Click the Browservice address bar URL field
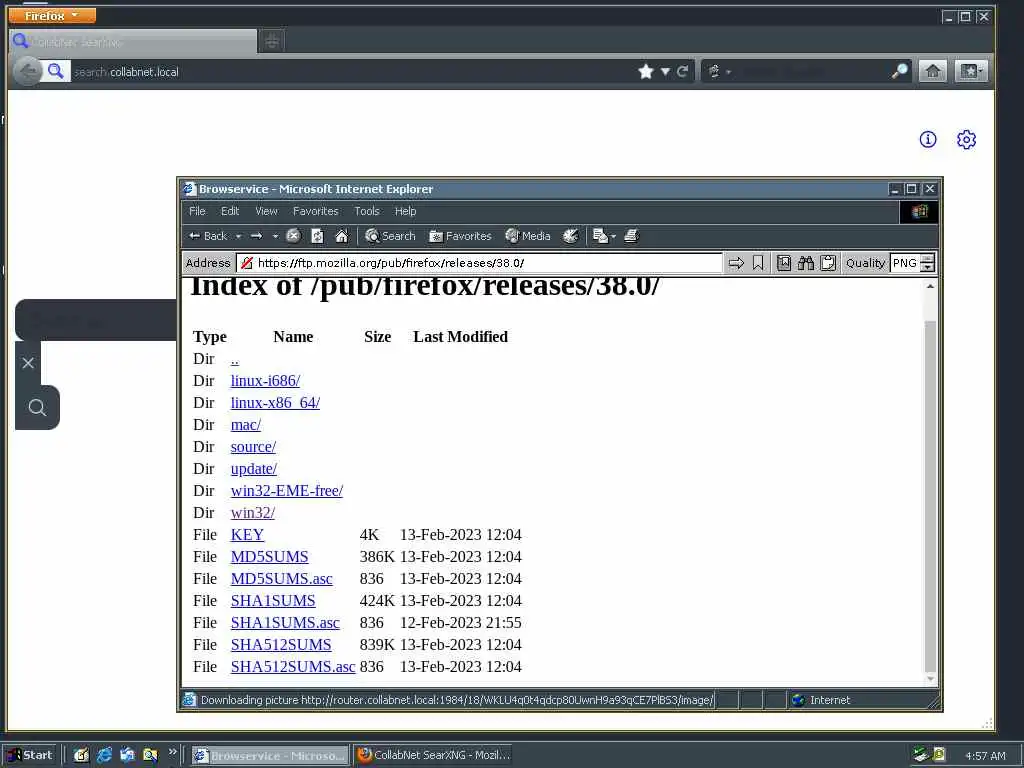Viewport: 1024px width, 768px height. [479, 263]
